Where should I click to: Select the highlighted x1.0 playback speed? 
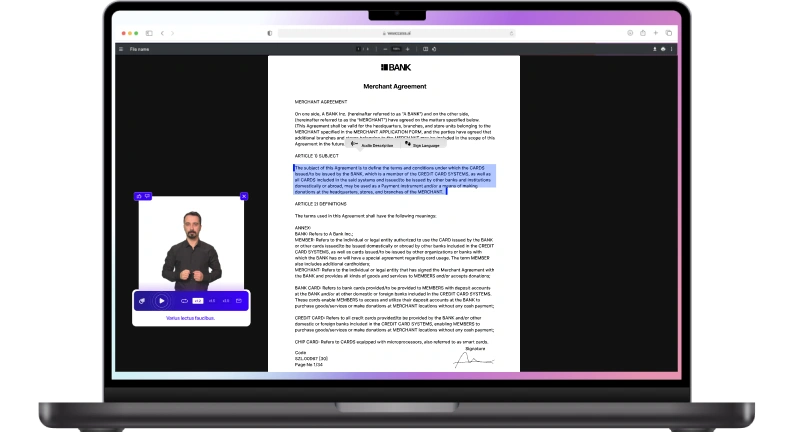(198, 300)
